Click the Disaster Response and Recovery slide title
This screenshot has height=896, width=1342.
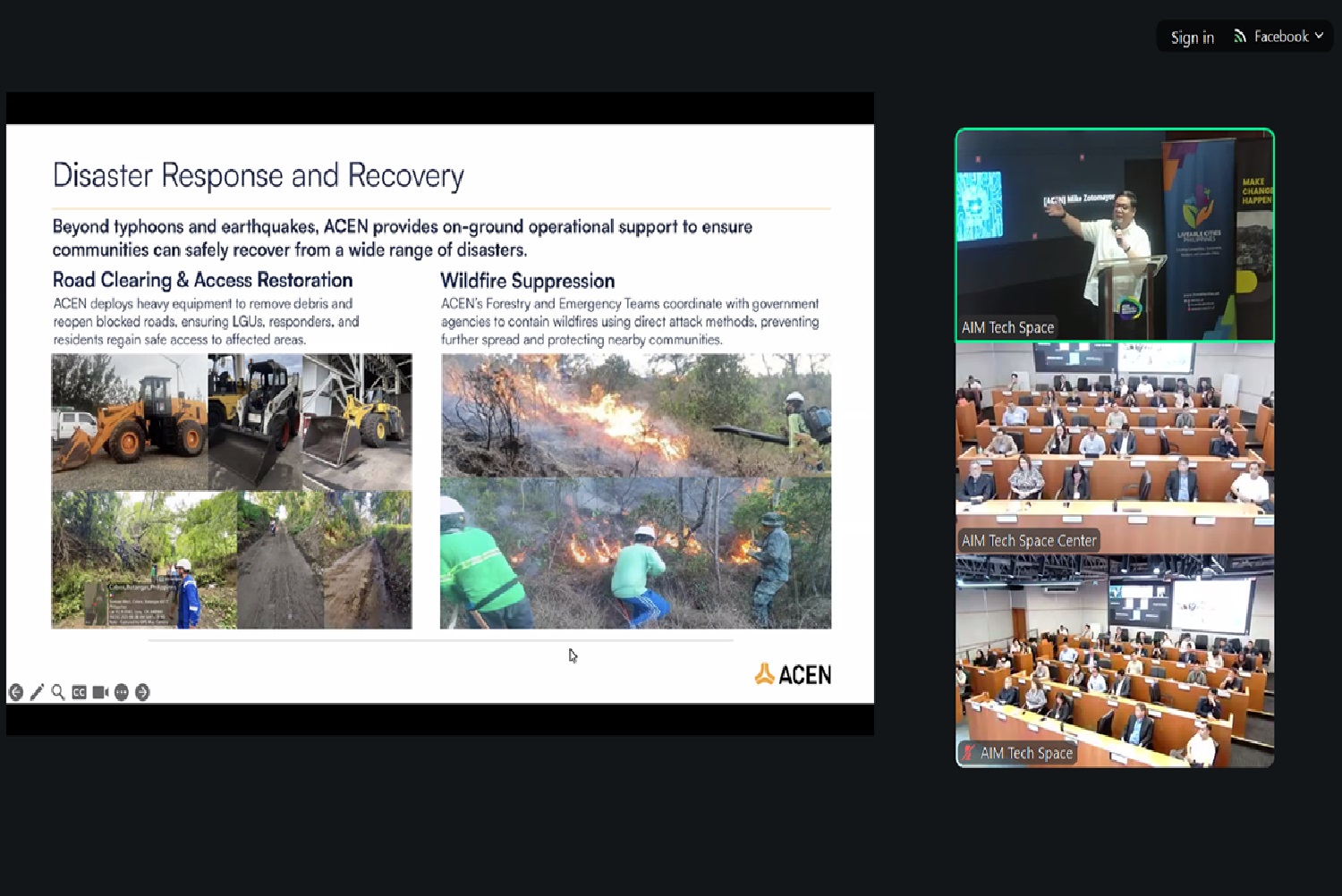coord(258,175)
